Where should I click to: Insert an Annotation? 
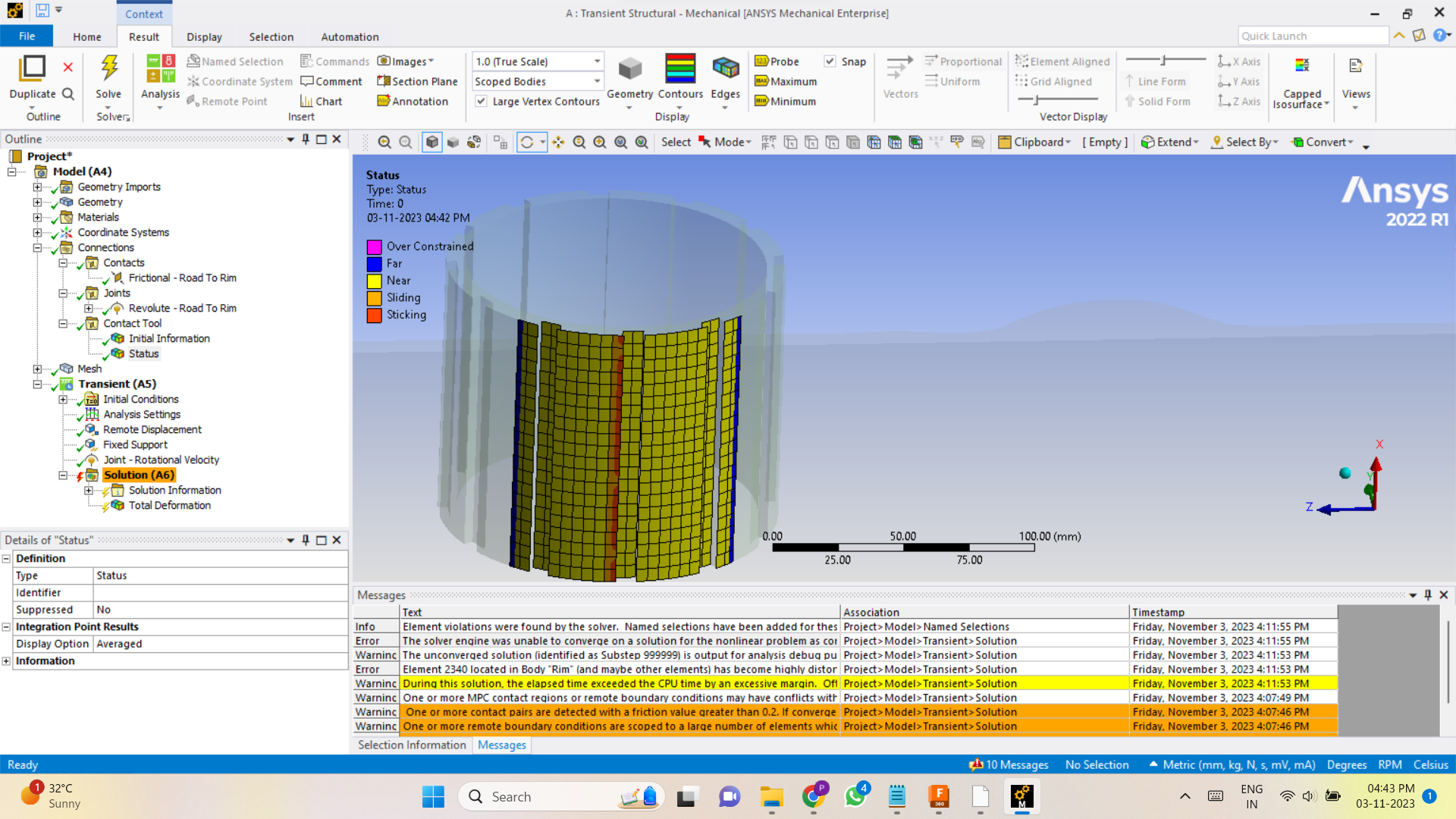click(413, 101)
